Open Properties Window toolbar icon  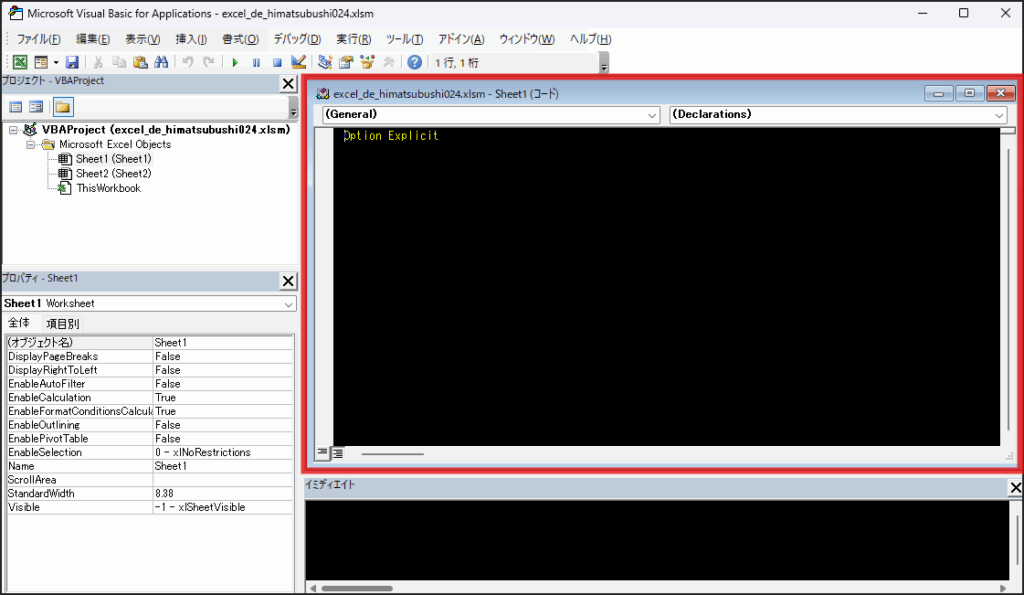[345, 62]
